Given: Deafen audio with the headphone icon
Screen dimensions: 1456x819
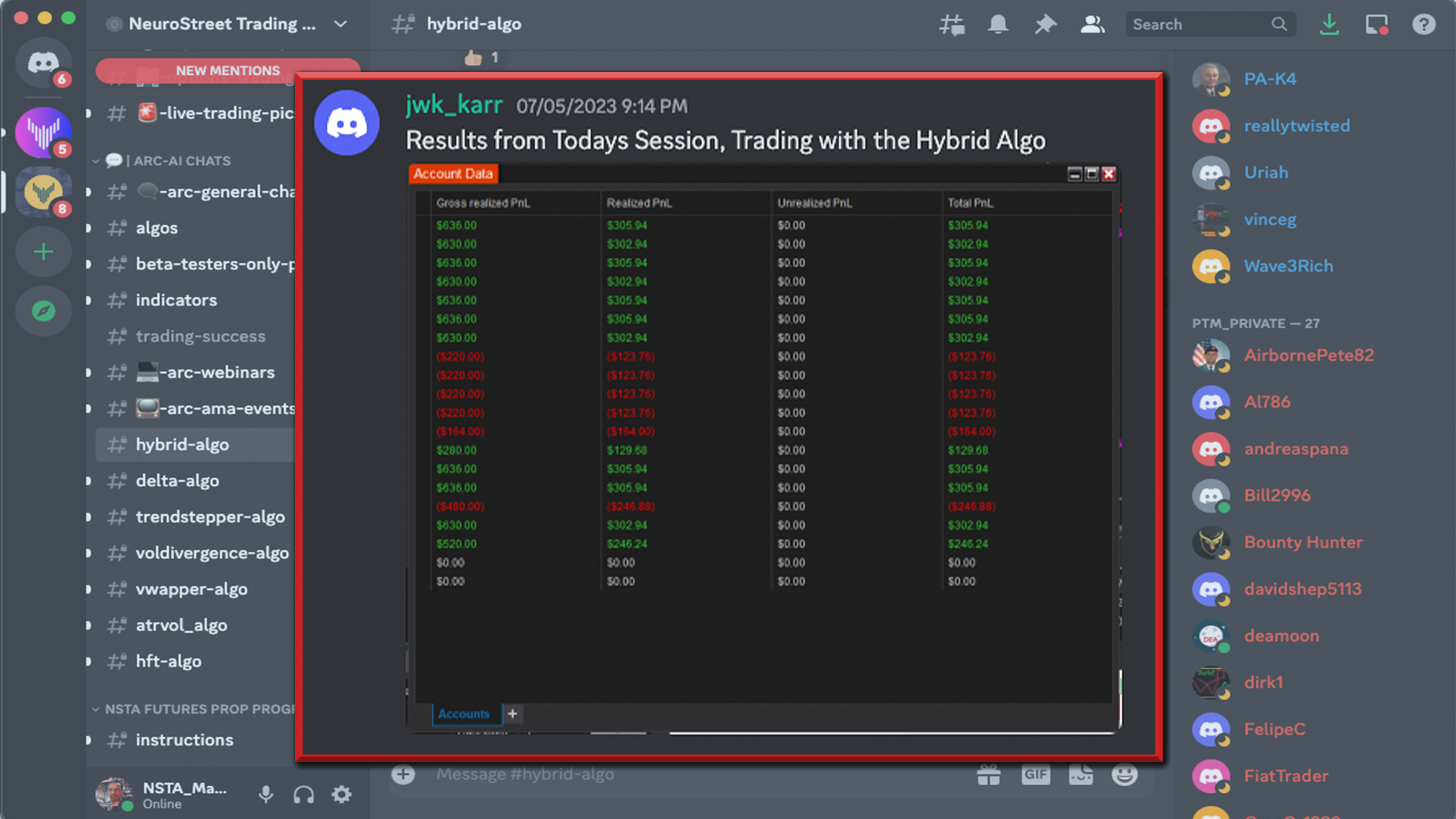Looking at the screenshot, I should 303,795.
